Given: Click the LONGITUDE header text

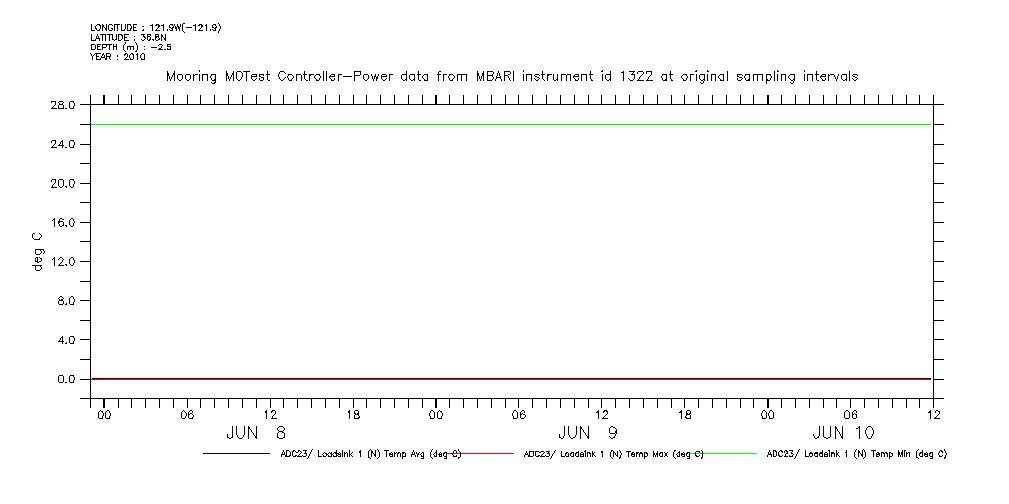Looking at the screenshot, I should pyautogui.click(x=155, y=28).
